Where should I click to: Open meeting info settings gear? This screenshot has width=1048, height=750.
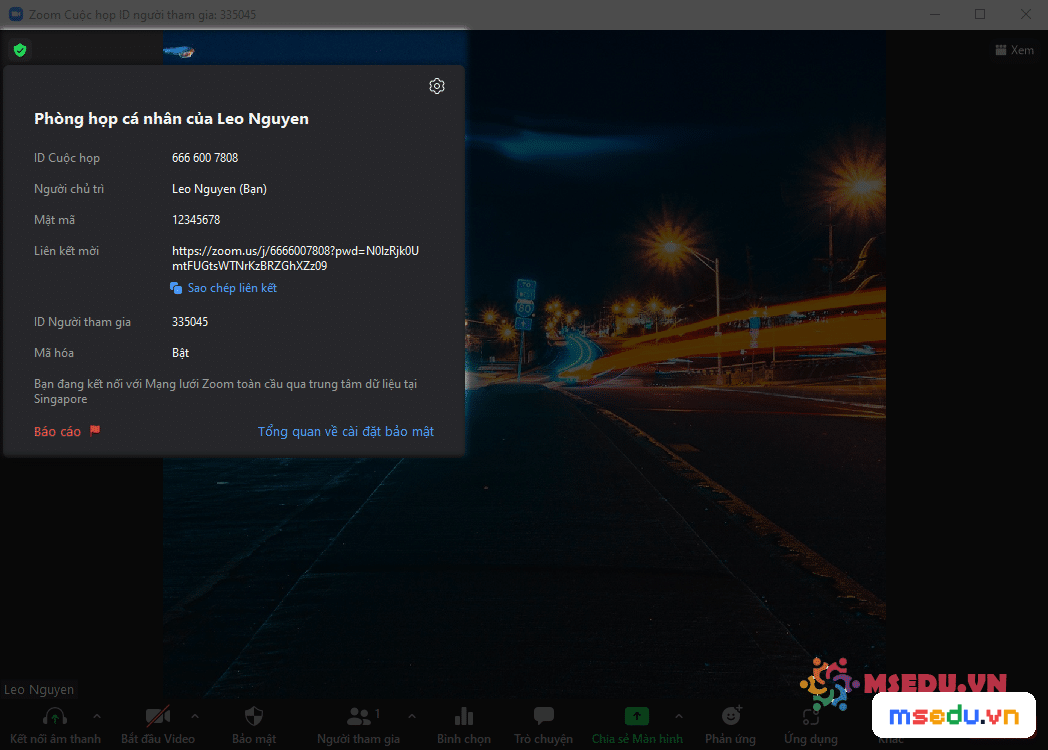[x=437, y=86]
